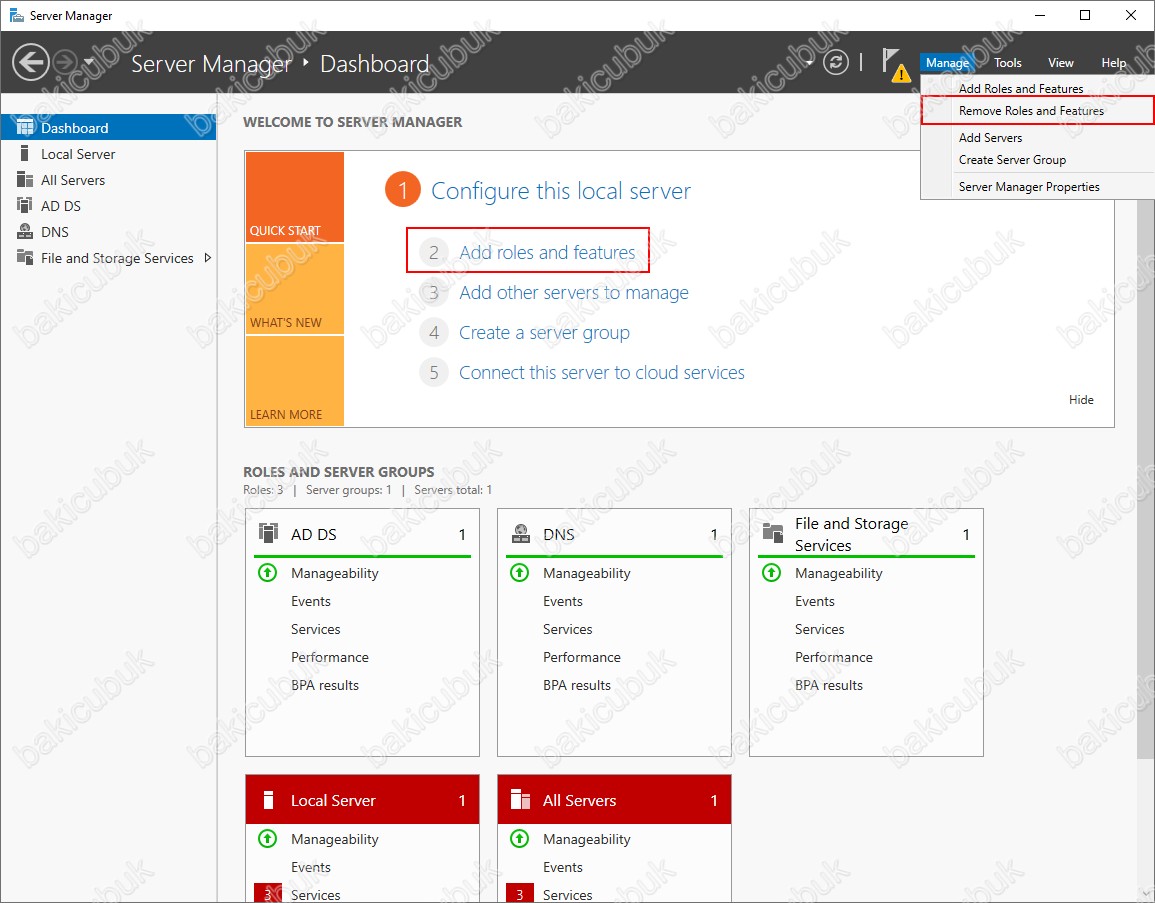The image size is (1155, 903).
Task: Select the WHAT'S NEW tile
Action: point(295,289)
